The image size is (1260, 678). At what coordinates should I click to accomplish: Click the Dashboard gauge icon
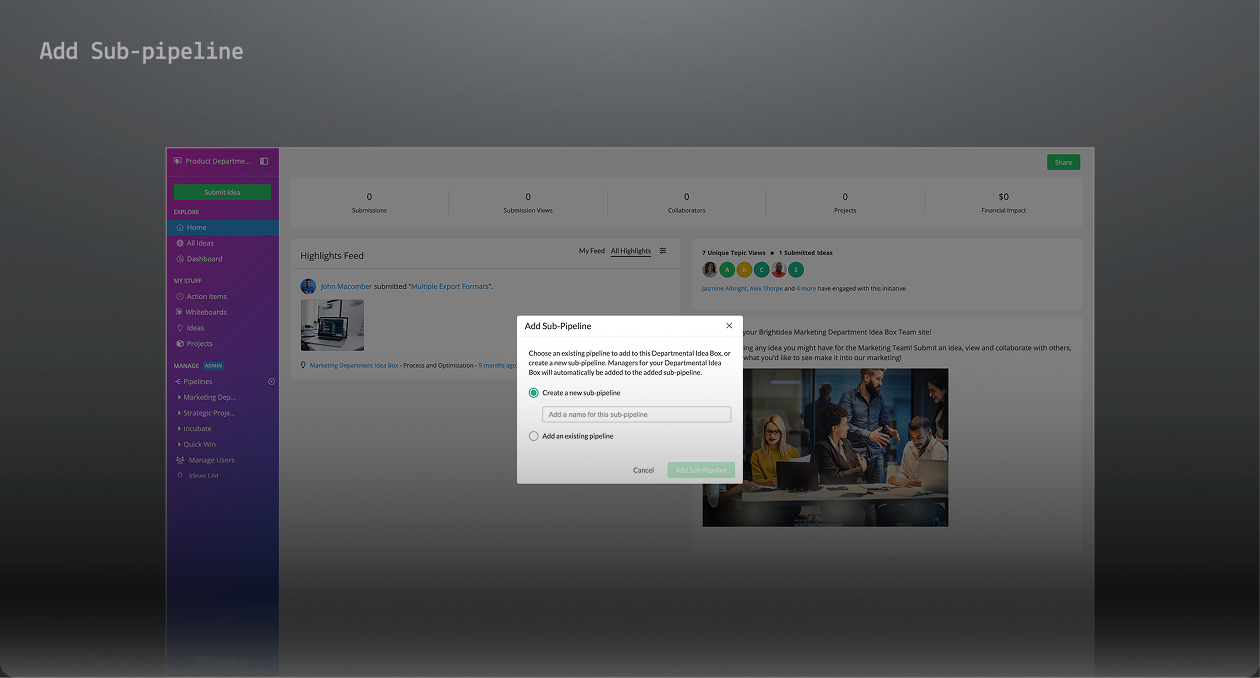pyautogui.click(x=180, y=259)
